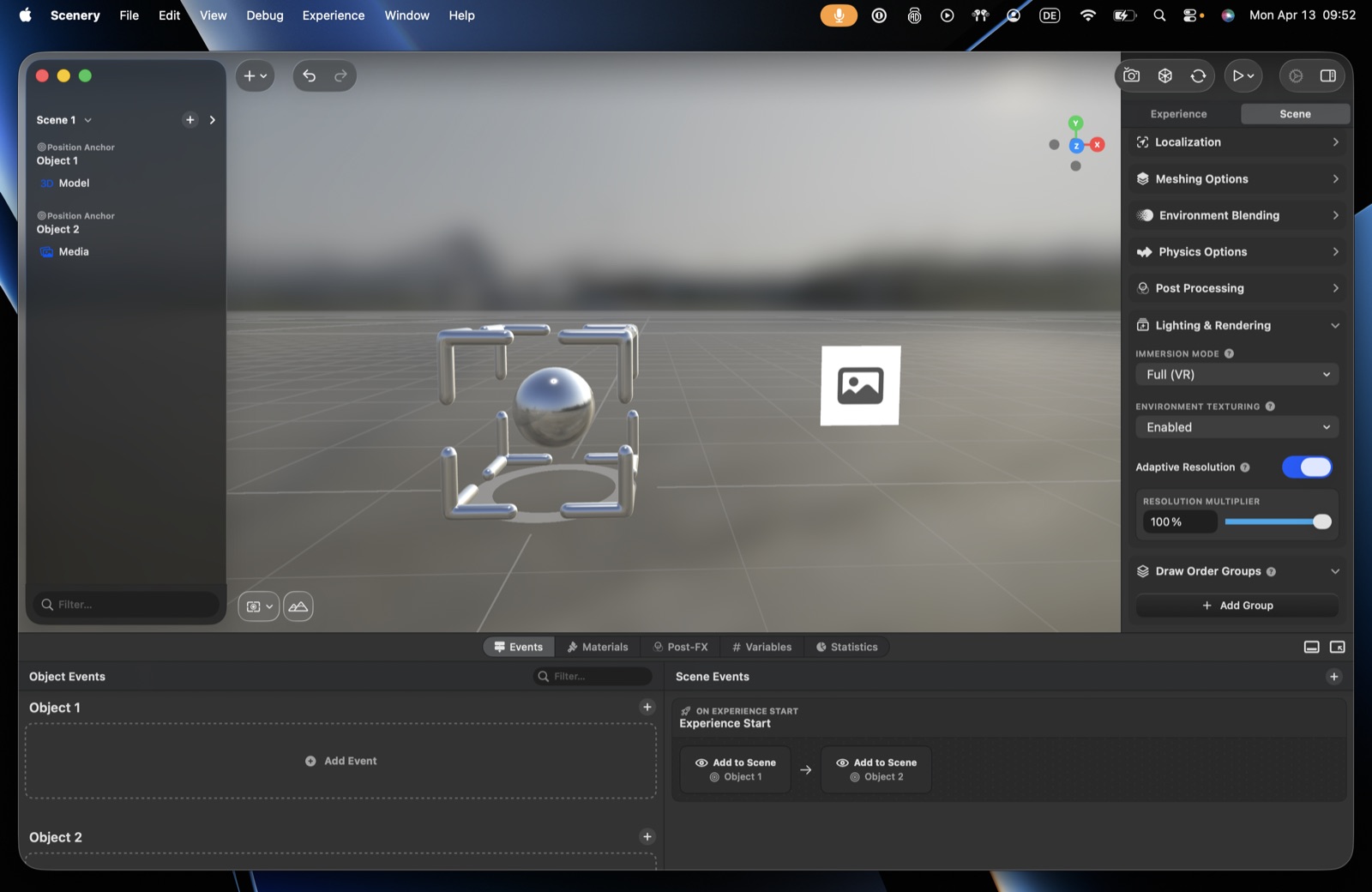Select the image placeholder in viewport

860,385
